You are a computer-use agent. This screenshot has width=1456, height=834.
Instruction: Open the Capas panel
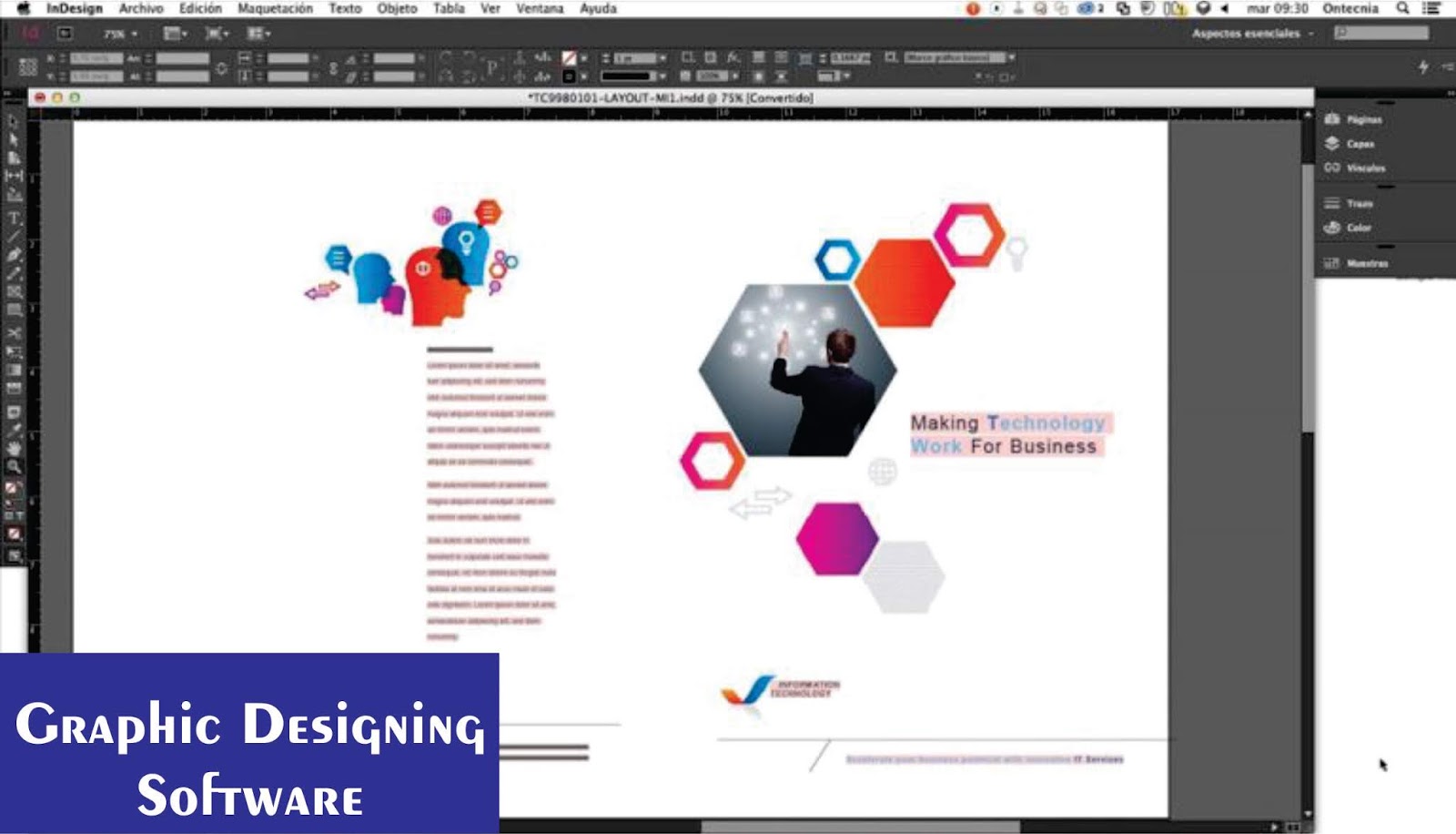click(x=1358, y=144)
